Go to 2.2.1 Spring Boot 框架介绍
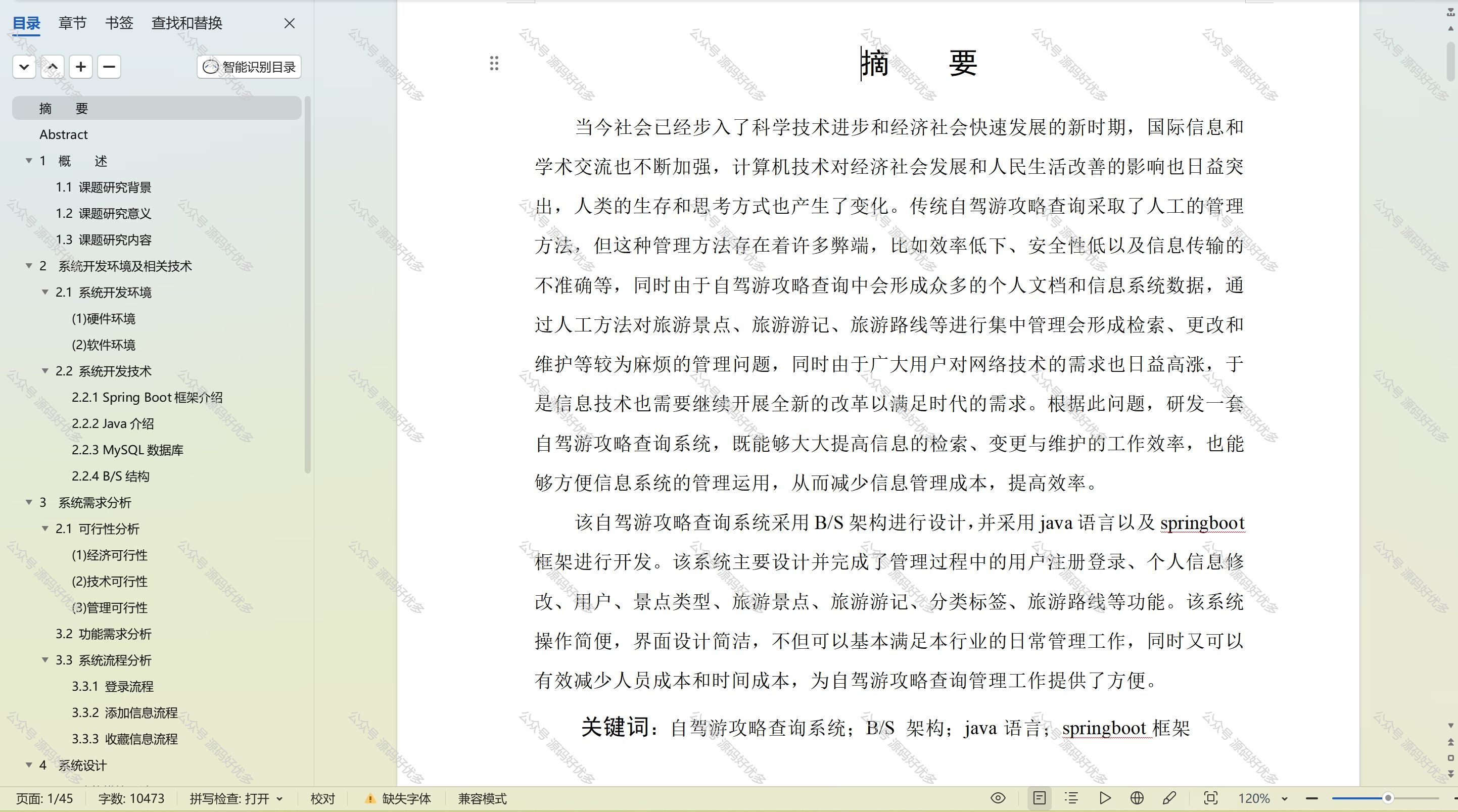Viewport: 1458px width, 812px height. pos(147,397)
